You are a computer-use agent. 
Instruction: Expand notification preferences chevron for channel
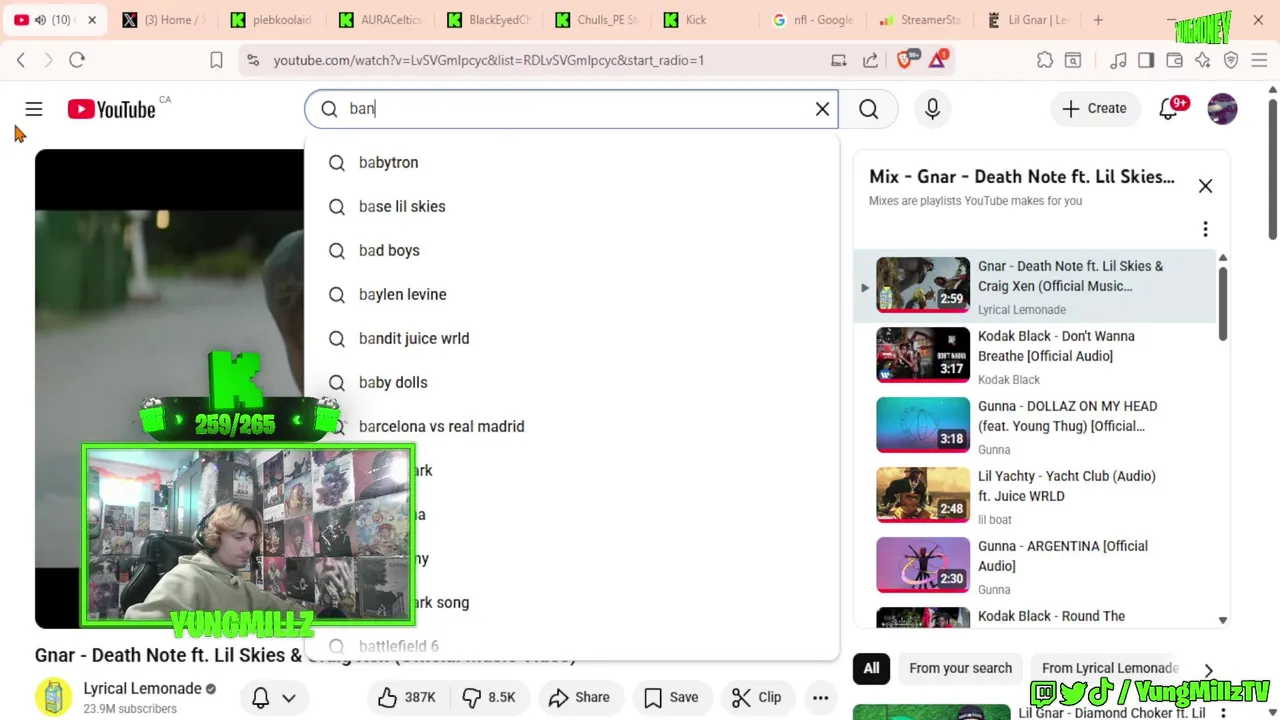pos(289,698)
